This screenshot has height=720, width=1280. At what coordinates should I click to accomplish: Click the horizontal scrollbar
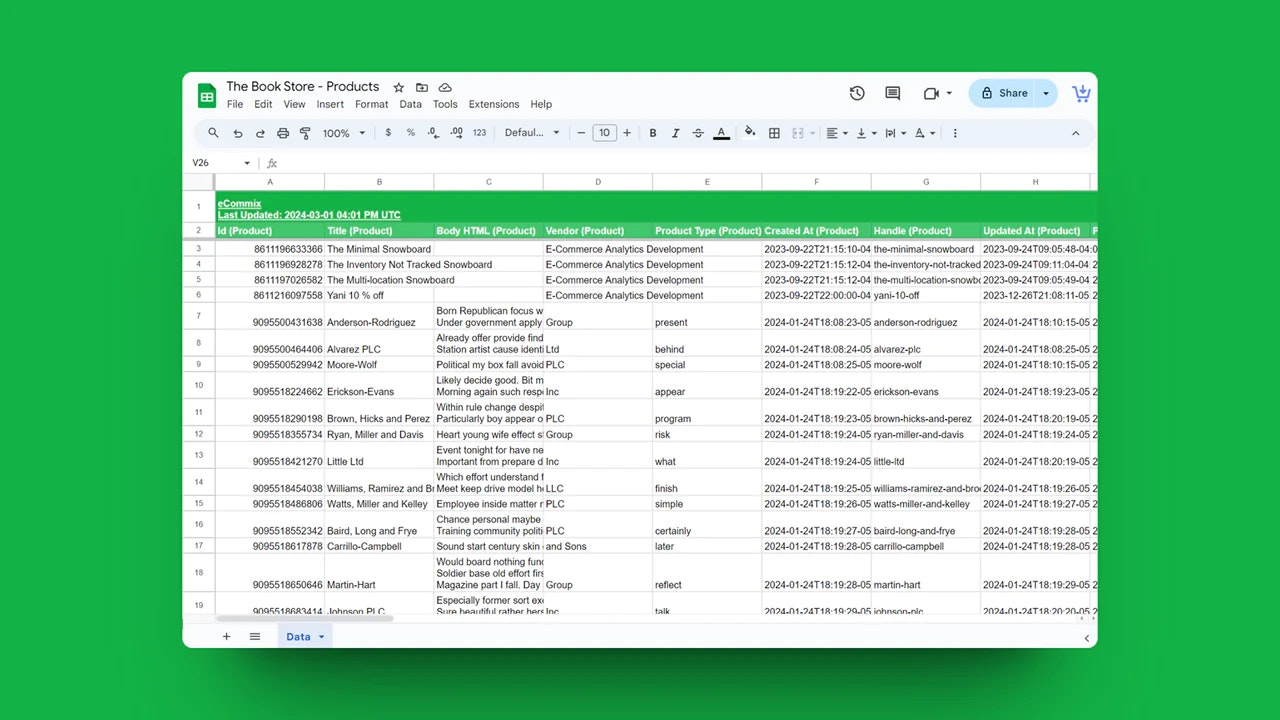305,619
